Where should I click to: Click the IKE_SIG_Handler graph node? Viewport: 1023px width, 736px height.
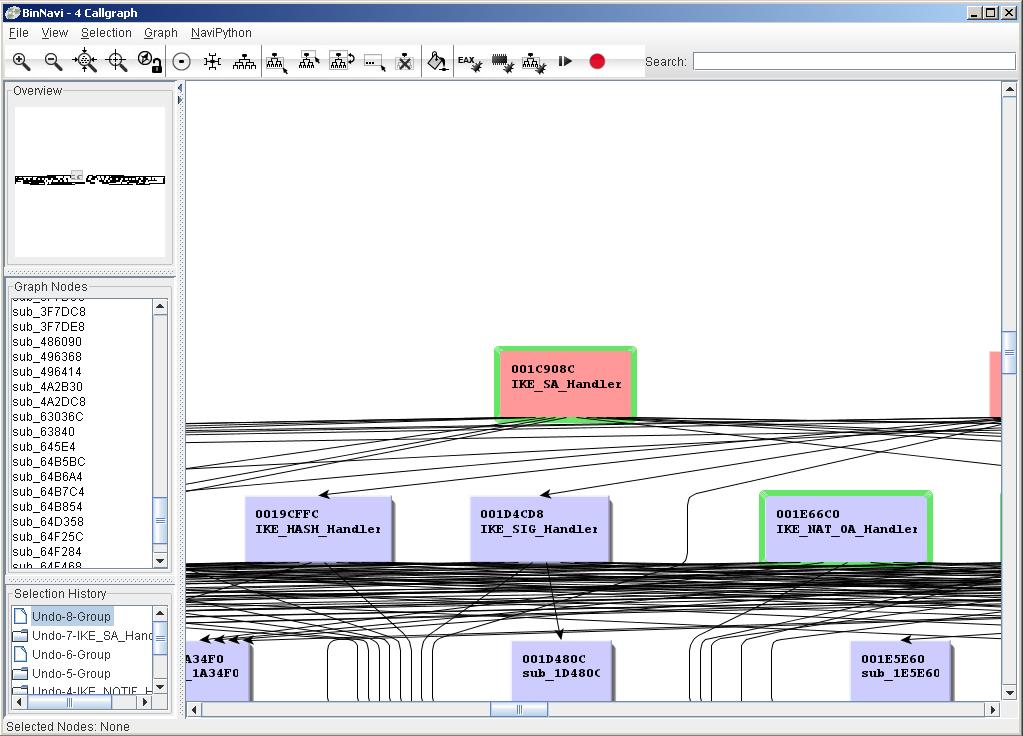click(540, 529)
